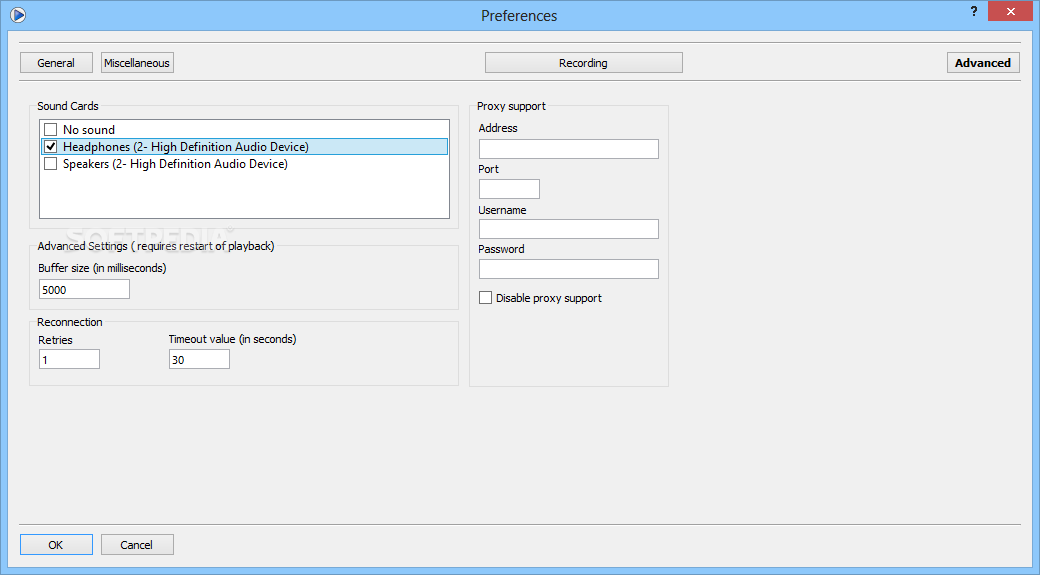The width and height of the screenshot is (1040, 575).
Task: Click the Buffer size input field
Action: click(84, 289)
